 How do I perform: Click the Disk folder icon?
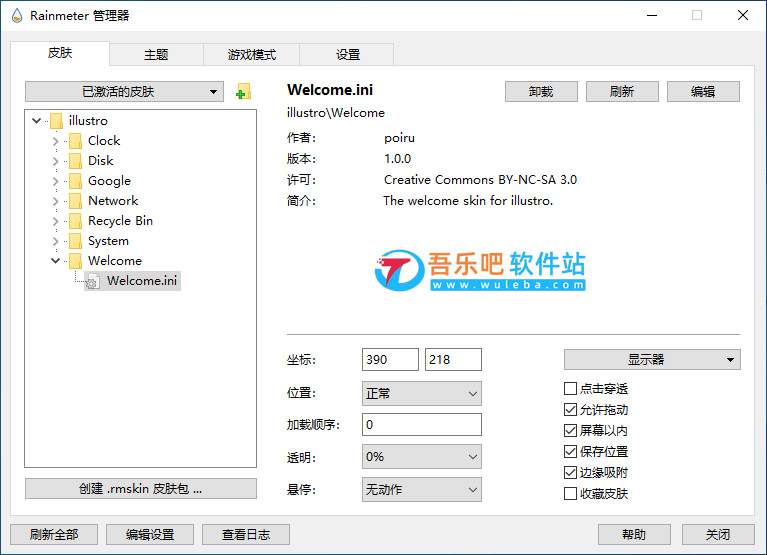click(x=75, y=161)
